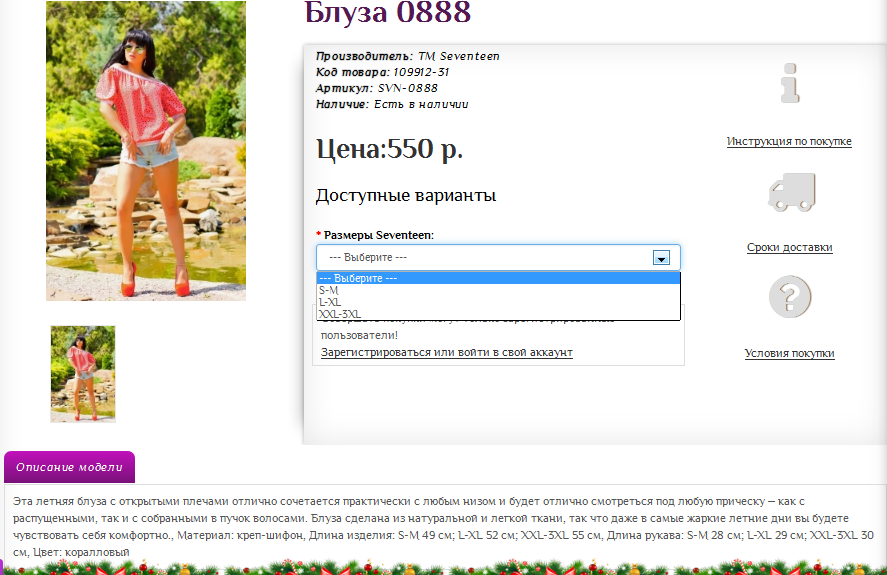Select the XXL-3XL size option
The width and height of the screenshot is (887, 575).
pyautogui.click(x=498, y=314)
